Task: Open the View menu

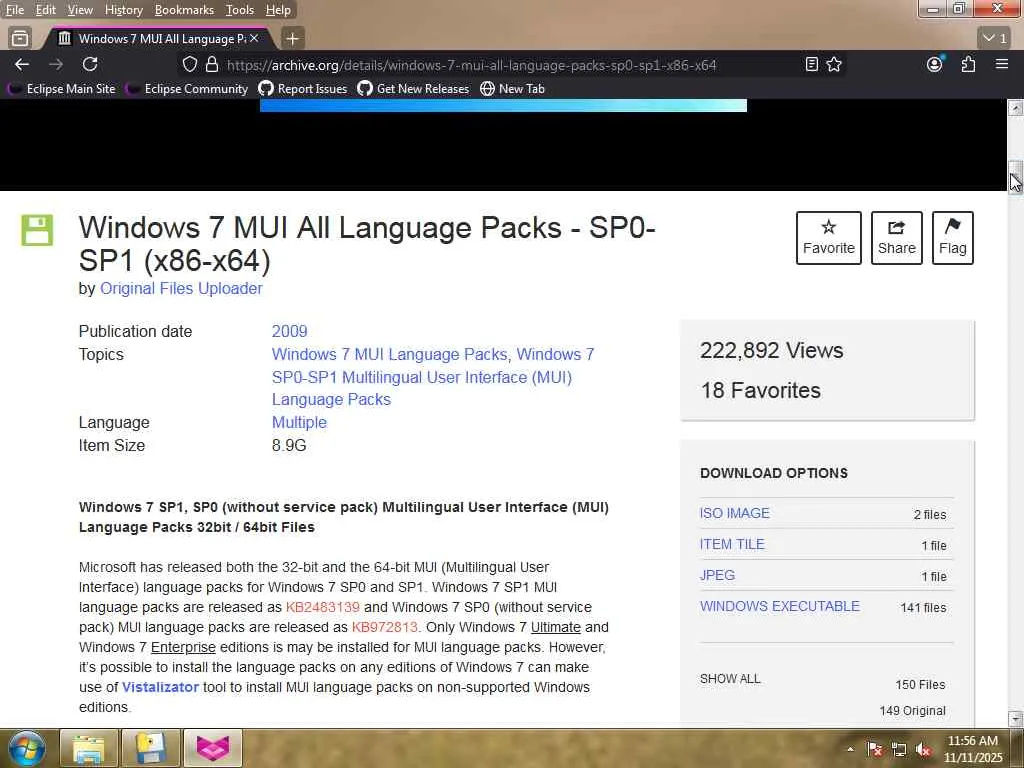Action: [x=80, y=10]
